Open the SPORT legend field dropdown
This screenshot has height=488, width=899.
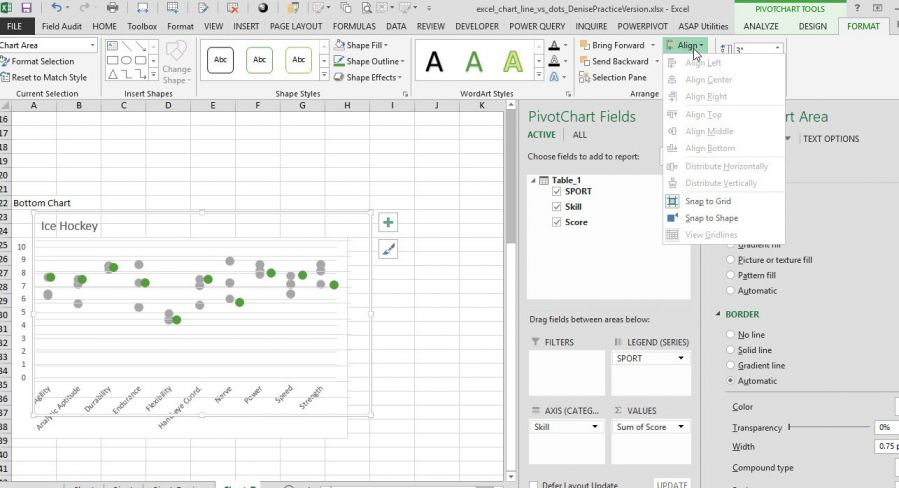point(681,358)
